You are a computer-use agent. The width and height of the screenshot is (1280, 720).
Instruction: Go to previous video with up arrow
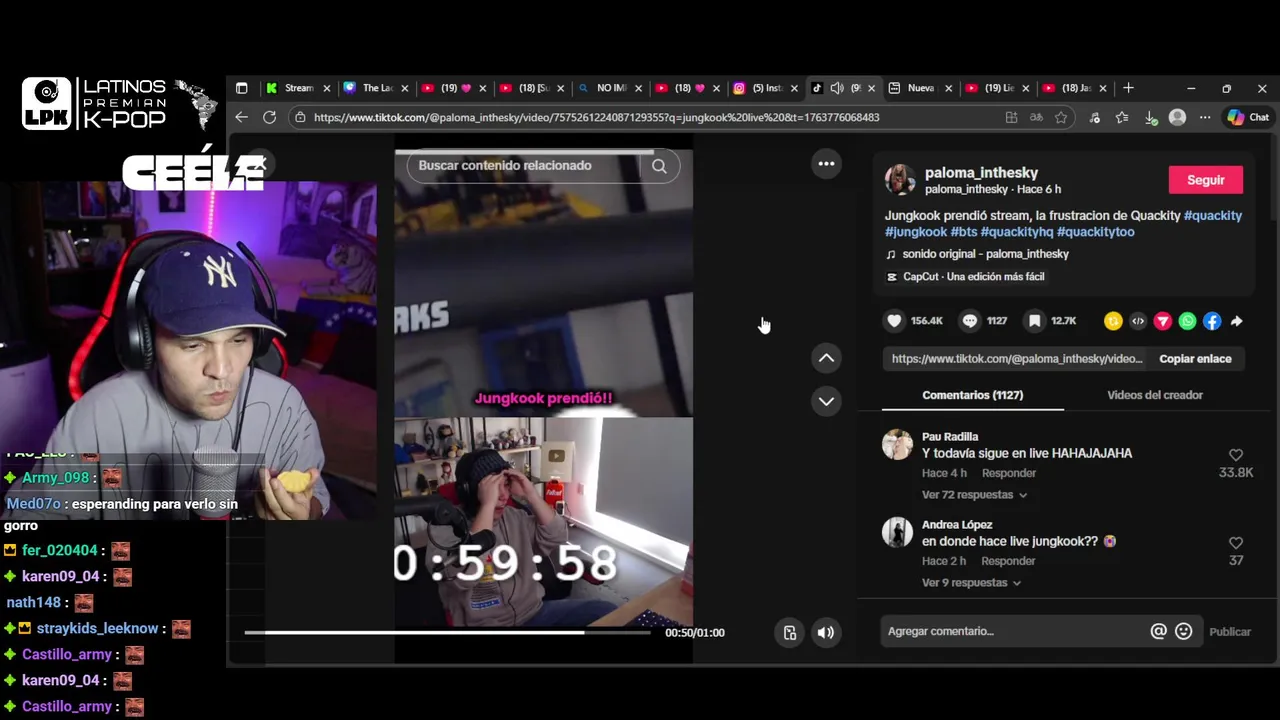tap(826, 358)
